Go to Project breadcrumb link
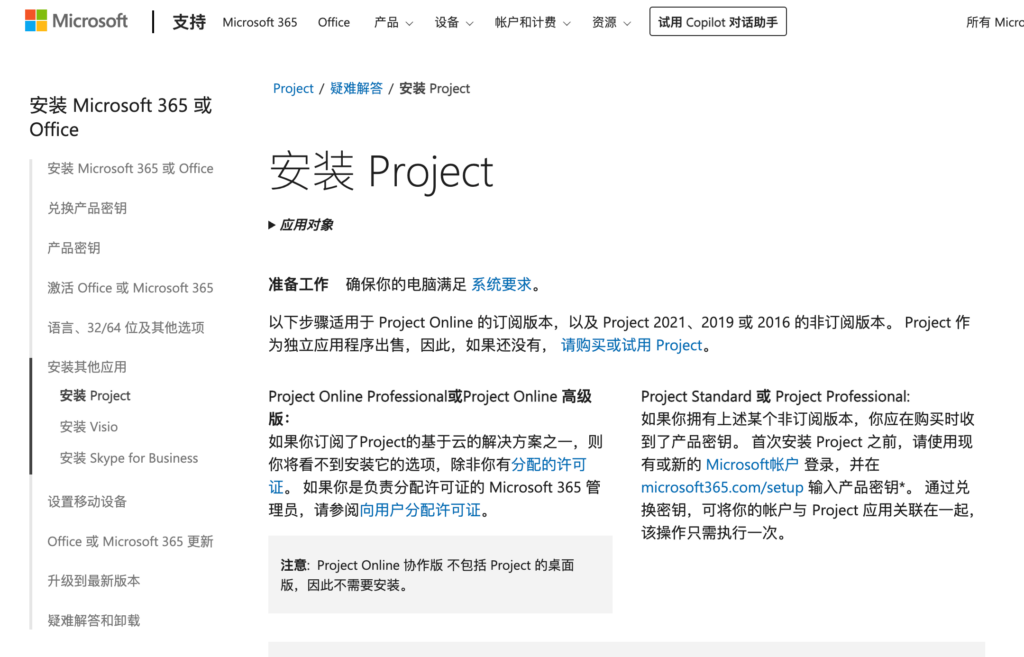Screen dimensions: 1024x657 pyautogui.click(x=293, y=88)
